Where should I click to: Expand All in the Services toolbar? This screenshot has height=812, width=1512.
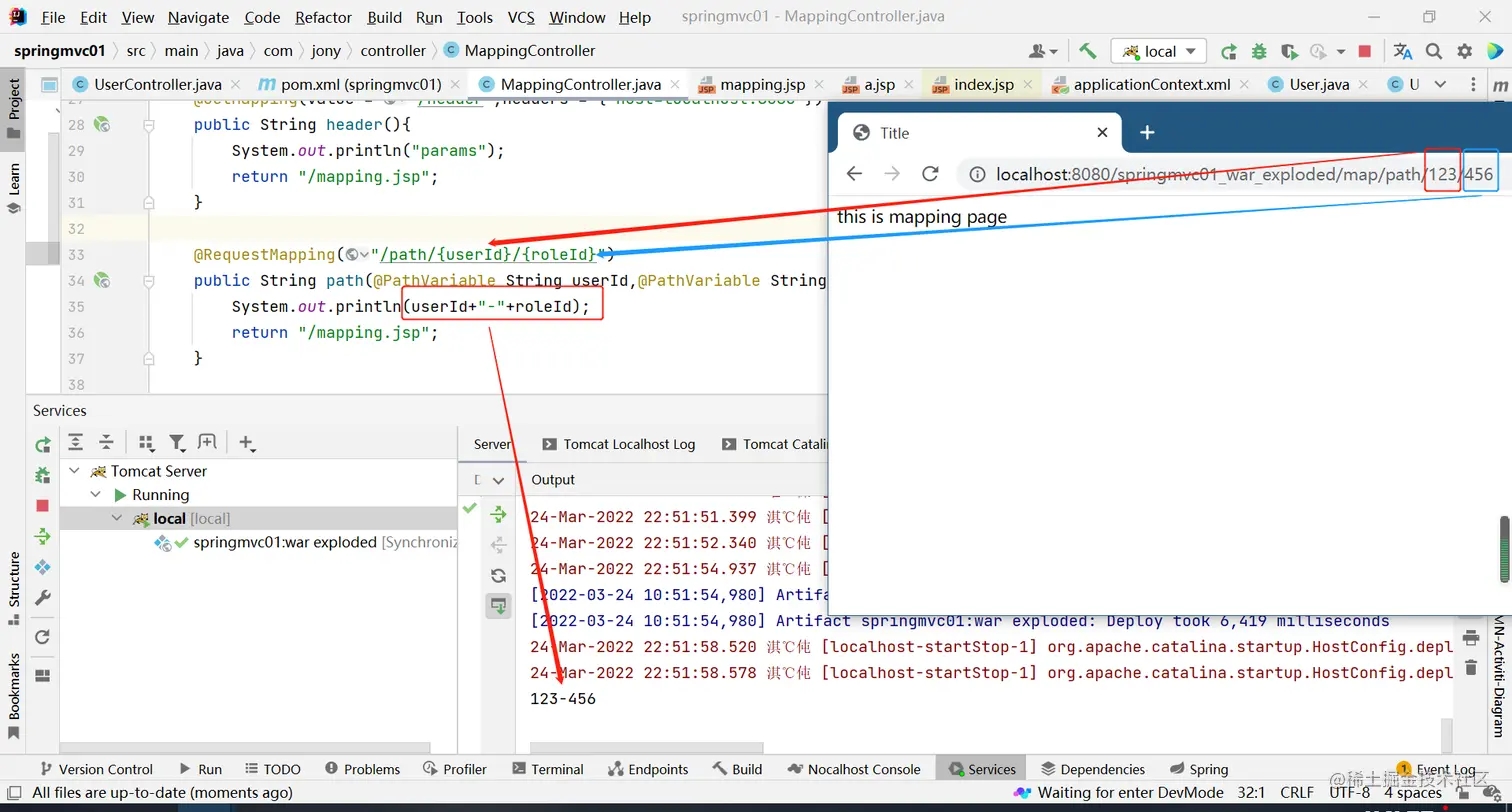[x=75, y=443]
